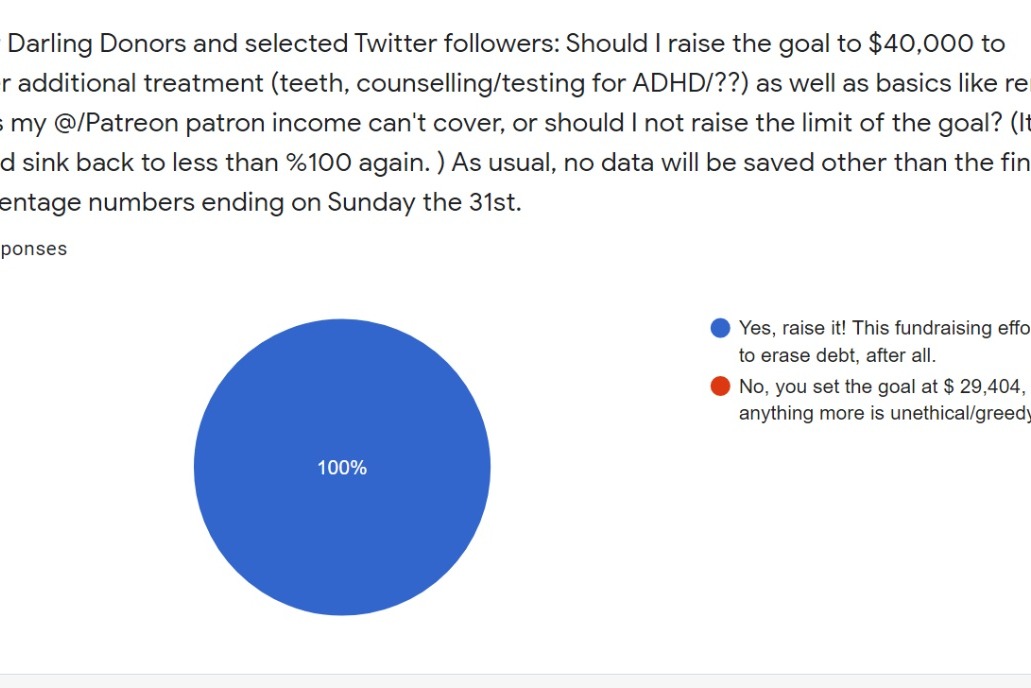1031x688 pixels.
Task: Click 'to erase debt, after all.' legend line
Action: click(x=837, y=356)
